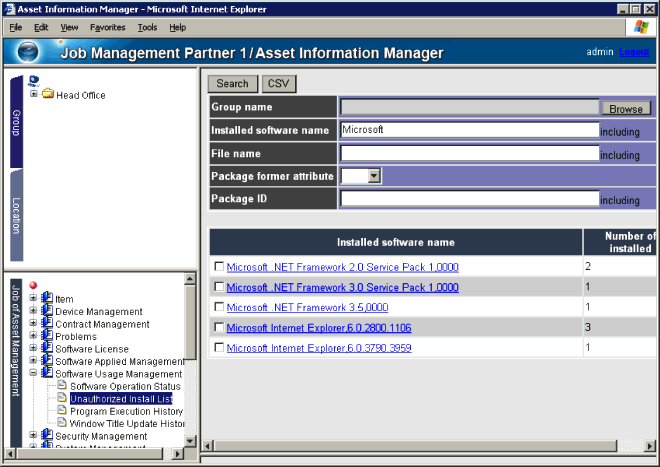Click the File name input field
The height and width of the screenshot is (467, 660).
coord(469,153)
